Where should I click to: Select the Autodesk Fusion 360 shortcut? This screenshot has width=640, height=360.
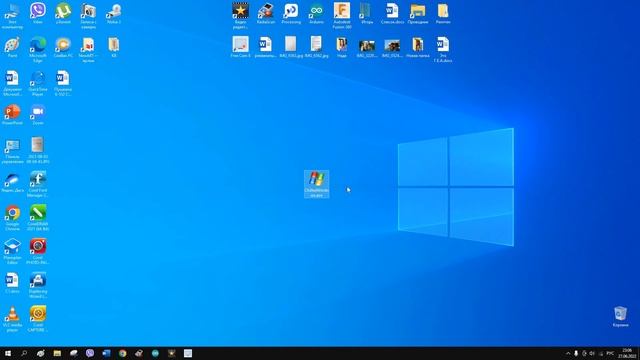click(x=342, y=16)
